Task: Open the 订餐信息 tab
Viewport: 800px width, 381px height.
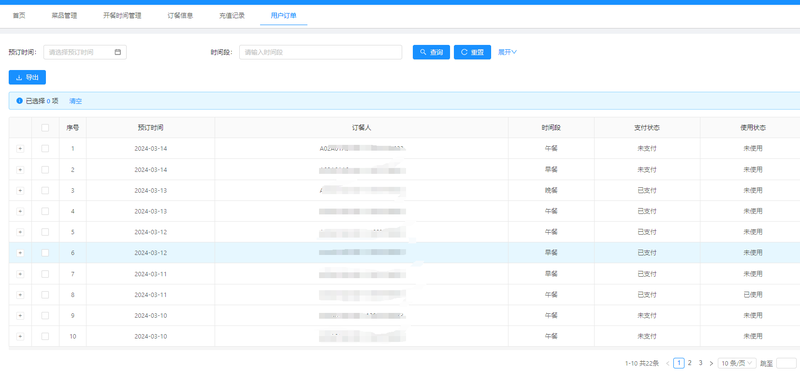Action: [181, 15]
